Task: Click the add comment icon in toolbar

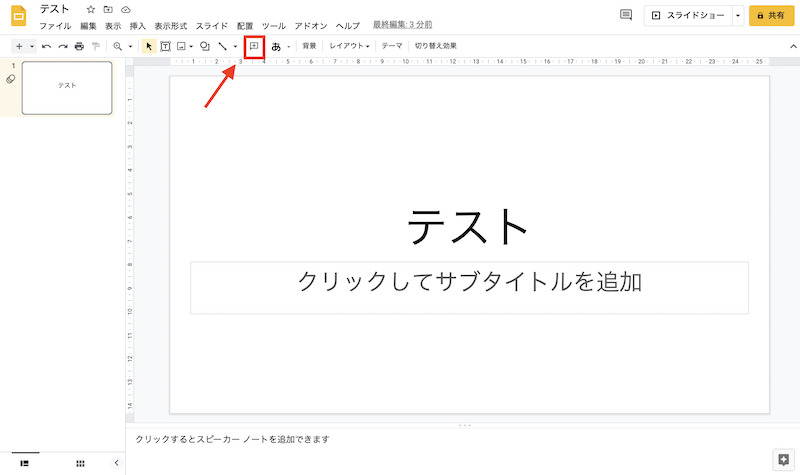Action: click(254, 46)
